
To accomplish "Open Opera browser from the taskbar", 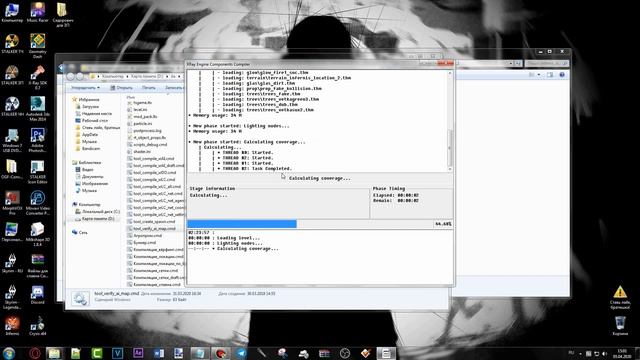I will tap(35, 353).
